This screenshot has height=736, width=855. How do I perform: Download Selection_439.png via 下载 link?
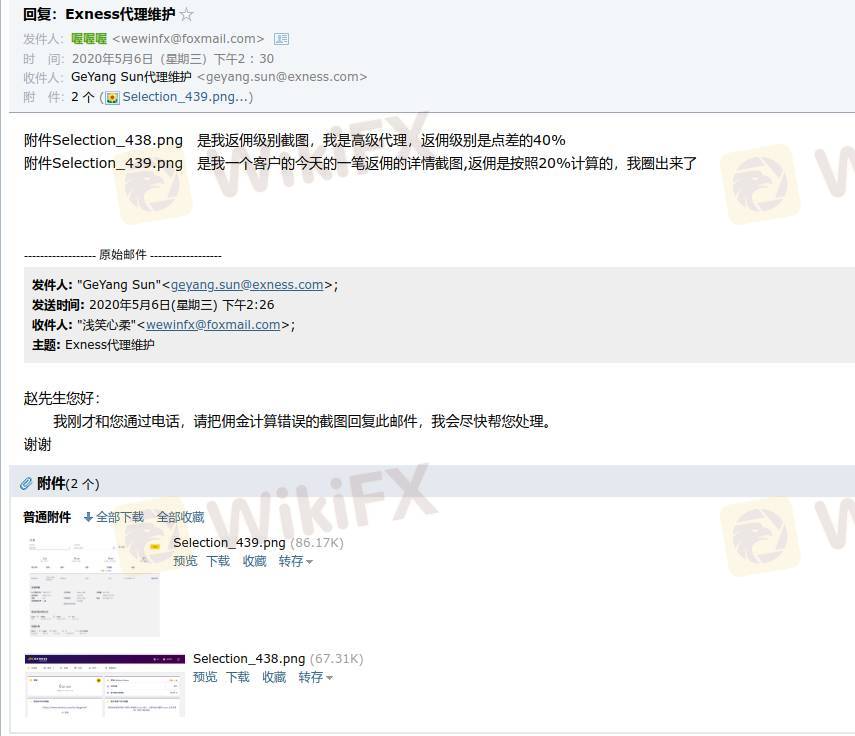[x=218, y=562]
